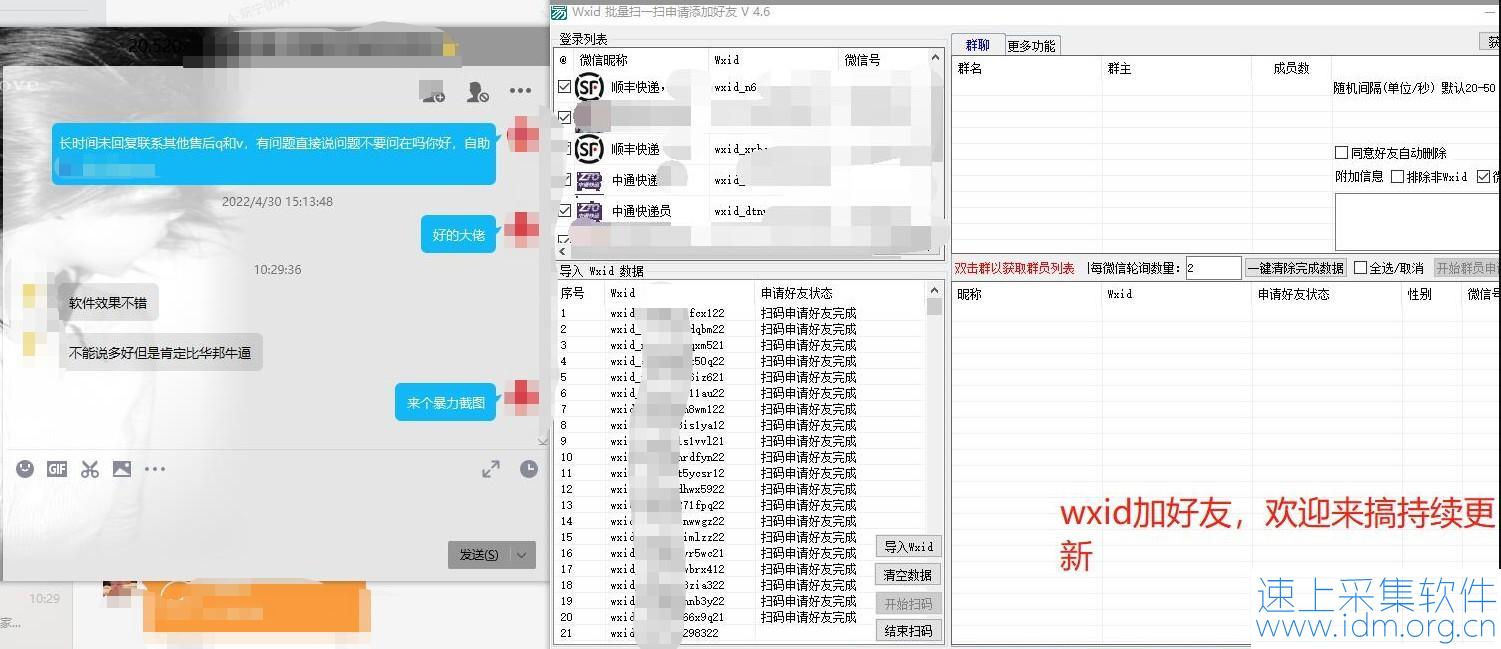The width and height of the screenshot is (1501, 649).
Task: Open the emoji picker in chat
Action: (25, 469)
